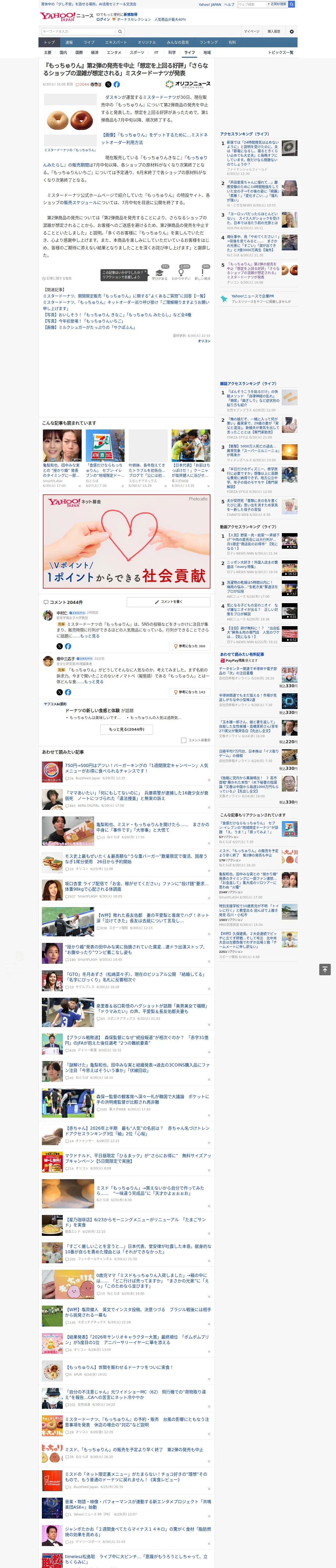The height and width of the screenshot is (1568, 336).
Task: Select the トップ tab
Action: click(49, 43)
